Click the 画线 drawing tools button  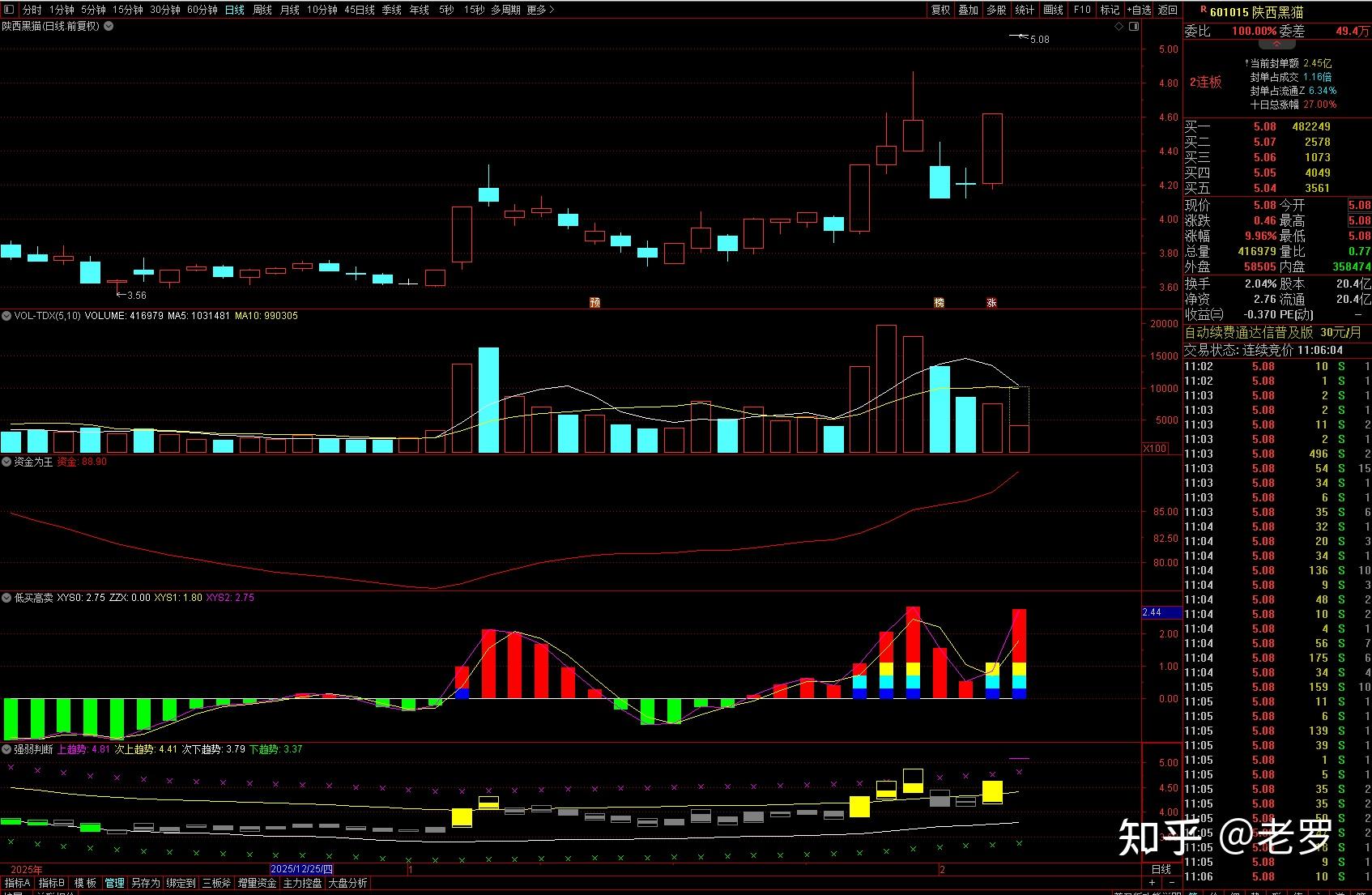[1053, 10]
